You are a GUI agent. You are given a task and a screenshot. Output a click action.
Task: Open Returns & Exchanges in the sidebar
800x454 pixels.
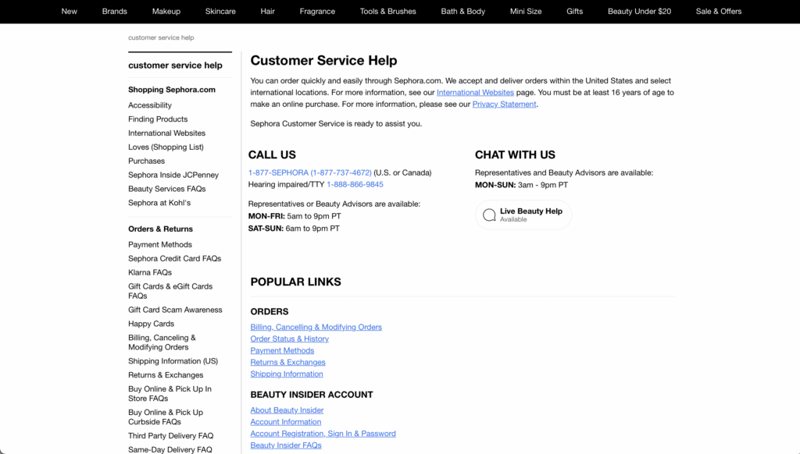tap(165, 375)
